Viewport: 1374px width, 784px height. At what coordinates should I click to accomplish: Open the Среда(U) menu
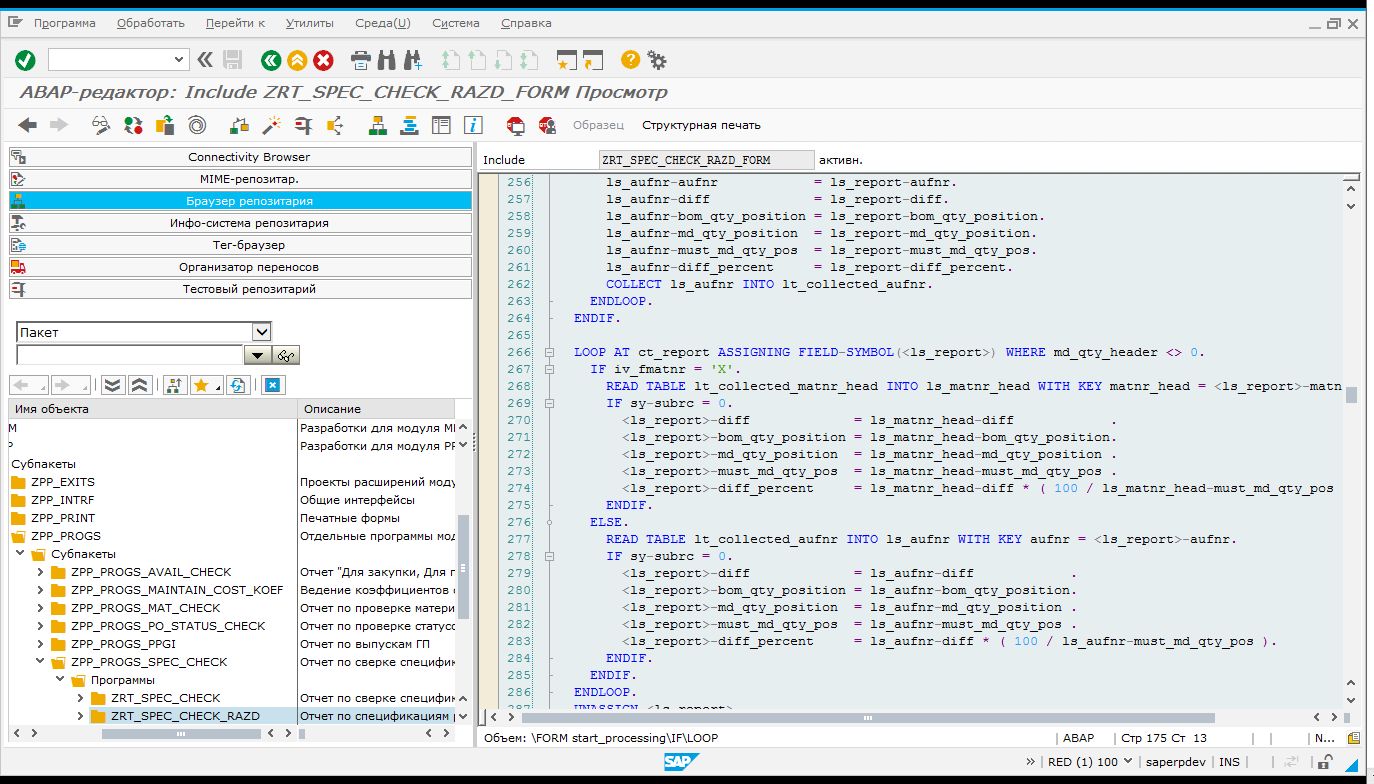[383, 23]
